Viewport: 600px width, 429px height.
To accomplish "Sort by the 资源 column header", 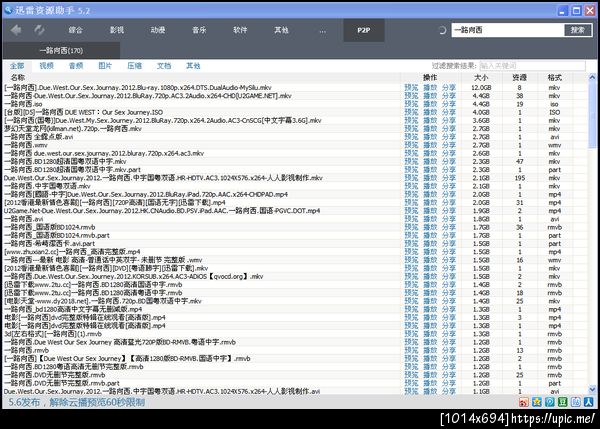I will tap(519, 77).
